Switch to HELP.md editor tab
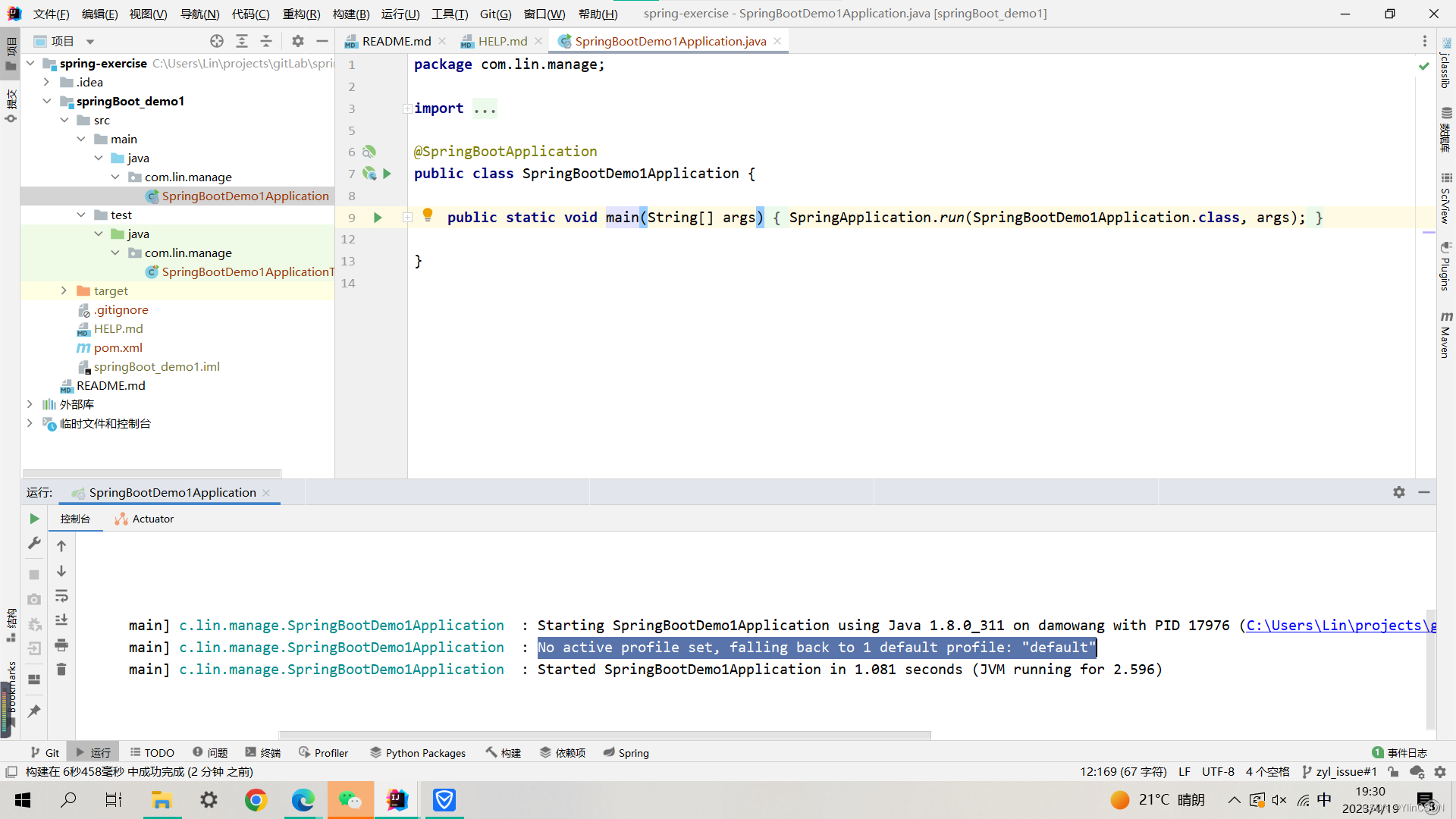The image size is (1456, 819). point(502,41)
